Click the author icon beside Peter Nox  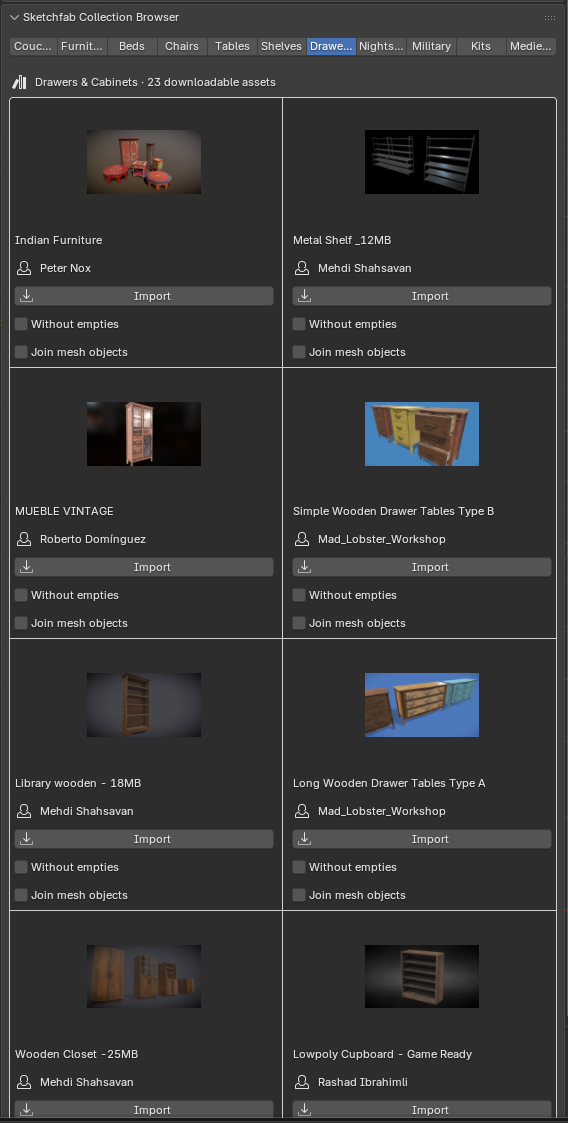tap(24, 269)
